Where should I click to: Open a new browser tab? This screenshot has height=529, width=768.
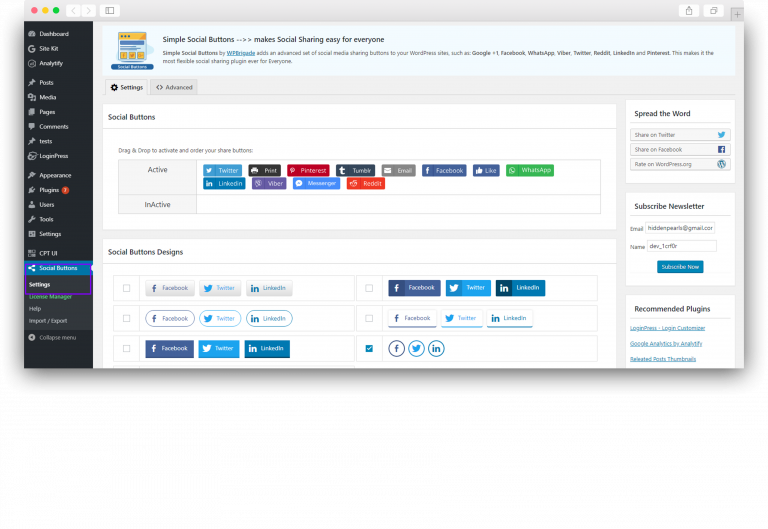pyautogui.click(x=737, y=14)
